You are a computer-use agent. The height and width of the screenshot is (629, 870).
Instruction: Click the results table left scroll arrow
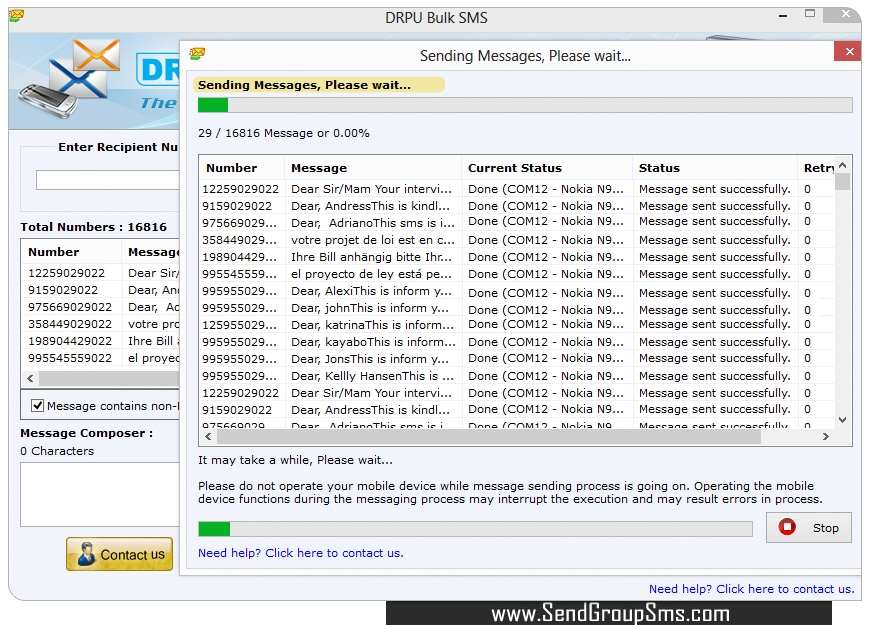pyautogui.click(x=208, y=437)
